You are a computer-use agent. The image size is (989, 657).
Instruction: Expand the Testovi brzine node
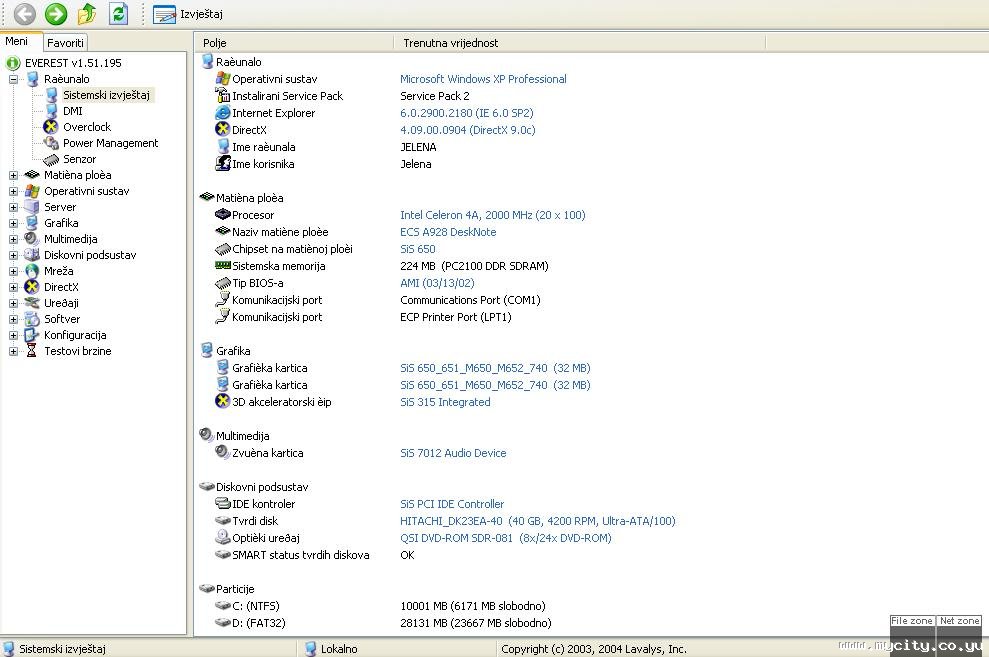pyautogui.click(x=14, y=351)
